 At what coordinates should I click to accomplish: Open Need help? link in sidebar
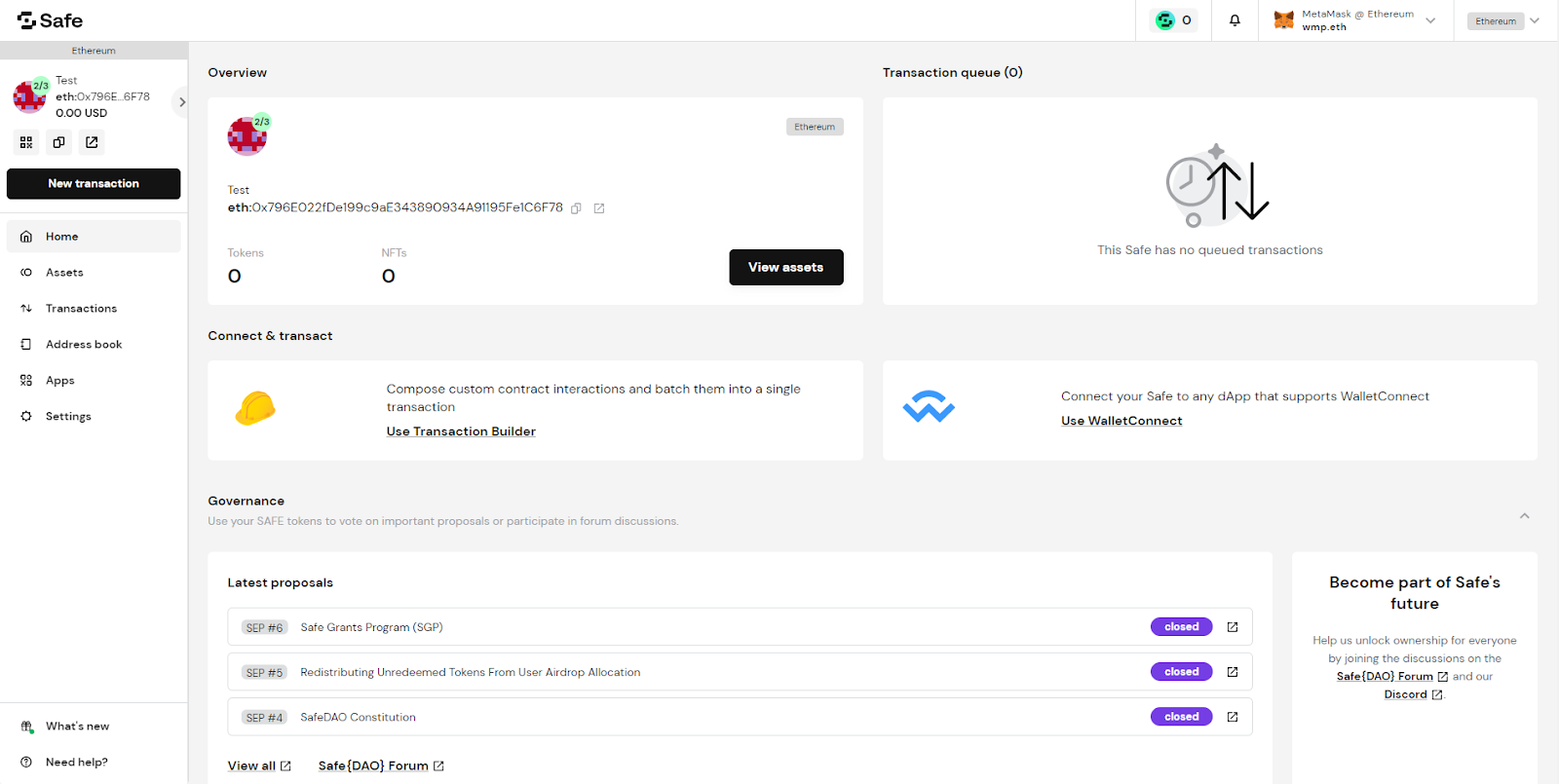point(94,763)
